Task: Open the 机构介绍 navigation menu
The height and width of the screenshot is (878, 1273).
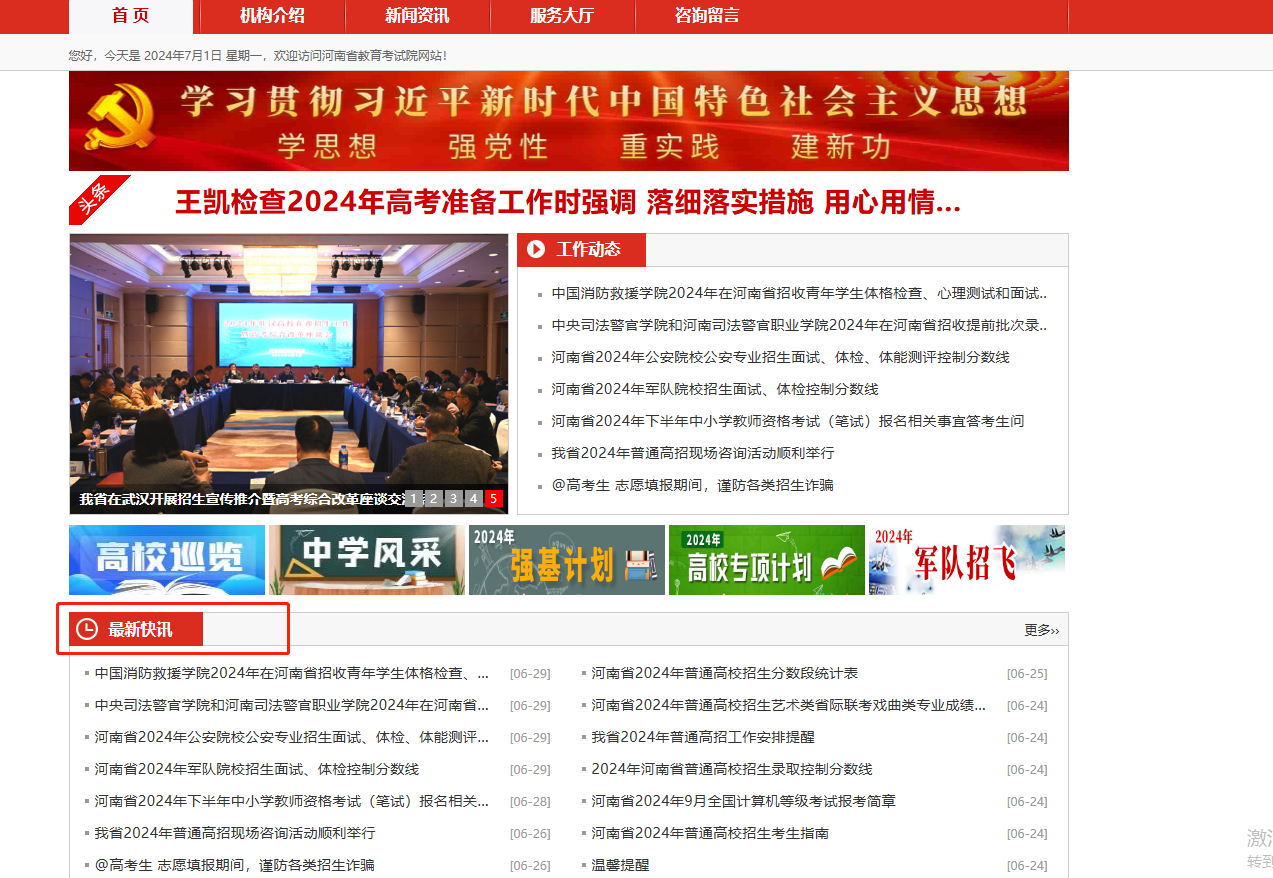Action: tap(272, 15)
